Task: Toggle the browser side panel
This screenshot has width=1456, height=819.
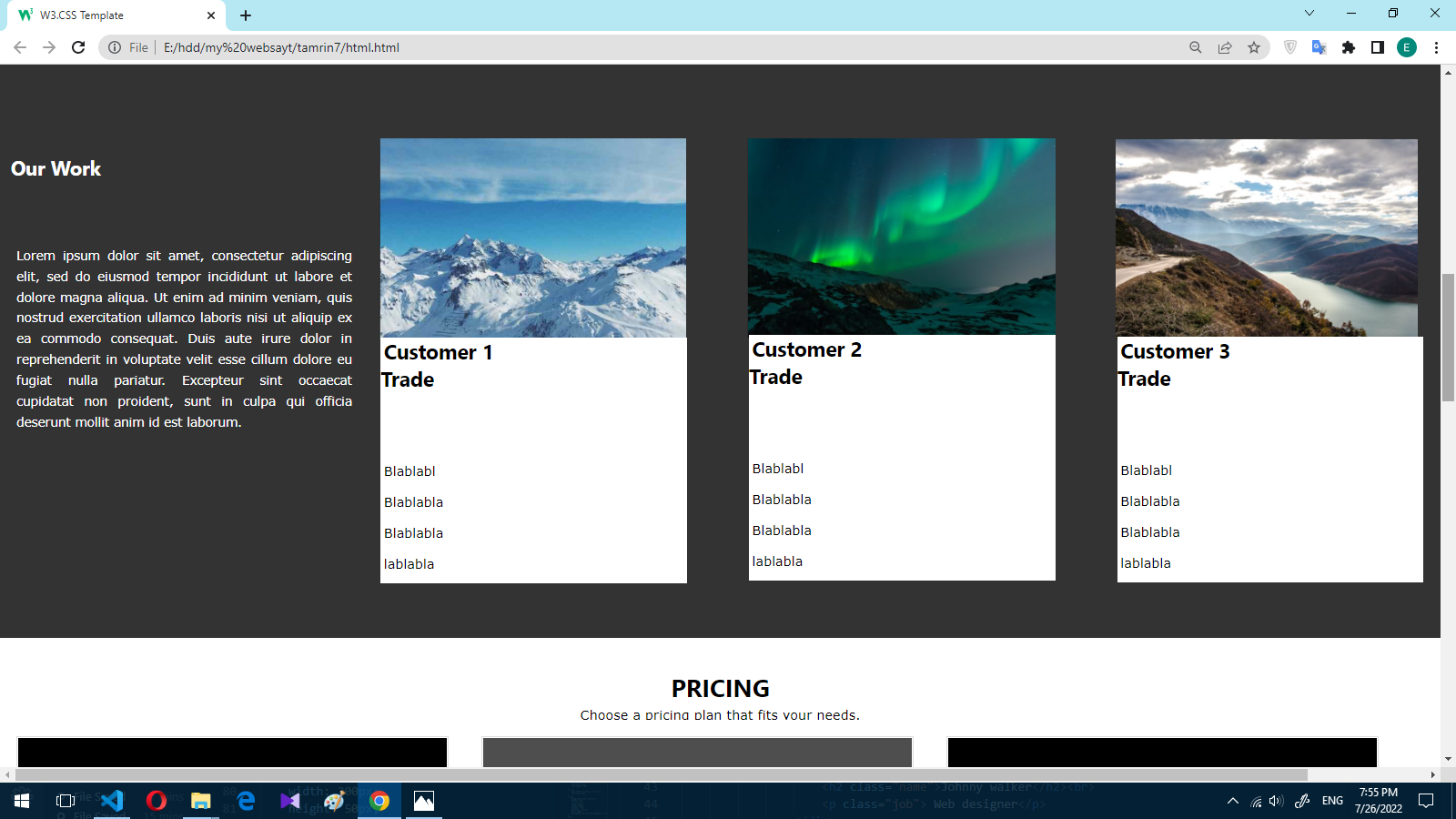Action: tap(1378, 47)
